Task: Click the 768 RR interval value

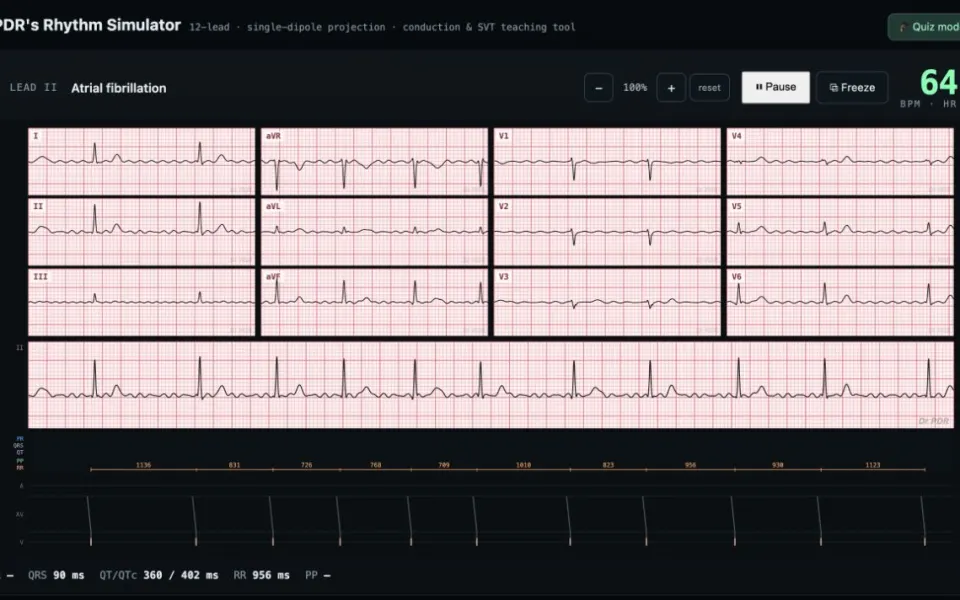Action: 376,465
